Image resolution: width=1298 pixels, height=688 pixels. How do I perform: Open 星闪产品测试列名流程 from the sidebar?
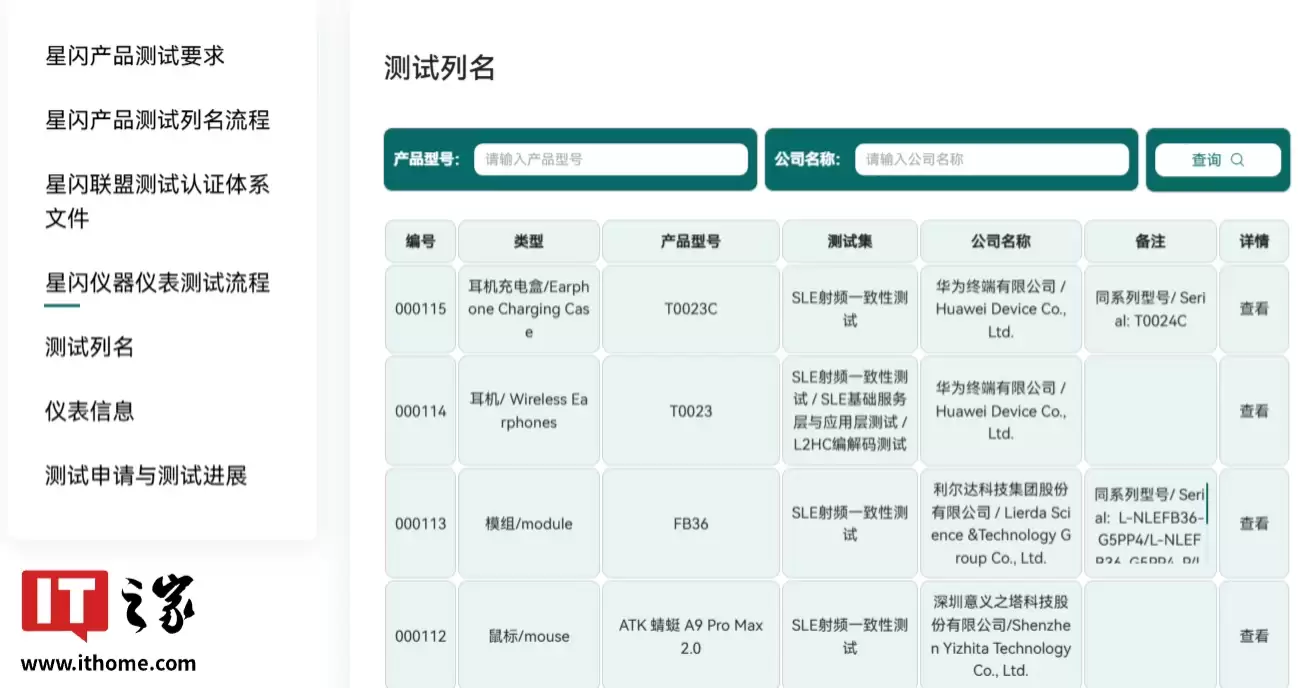pyautogui.click(x=156, y=120)
